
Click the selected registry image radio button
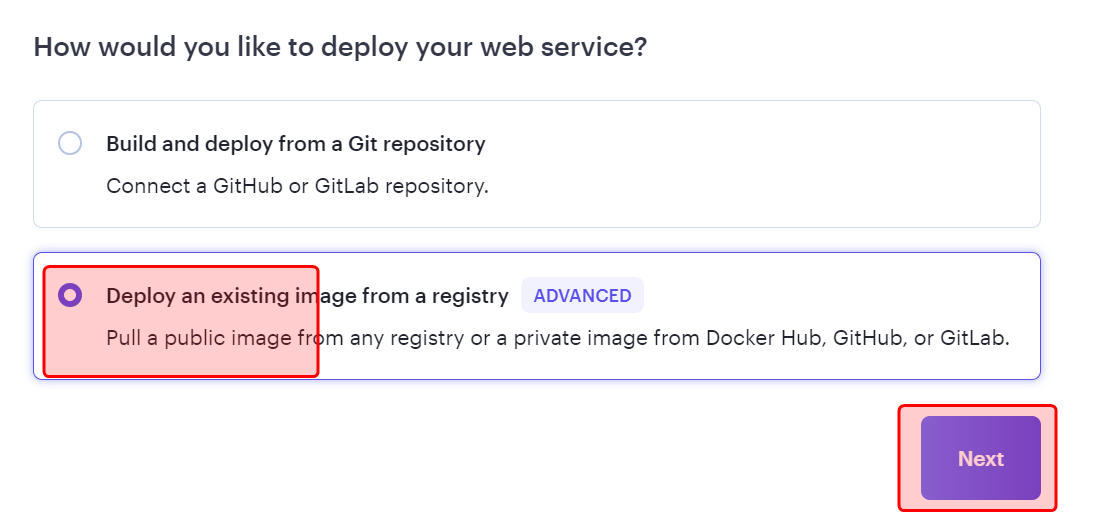point(70,295)
